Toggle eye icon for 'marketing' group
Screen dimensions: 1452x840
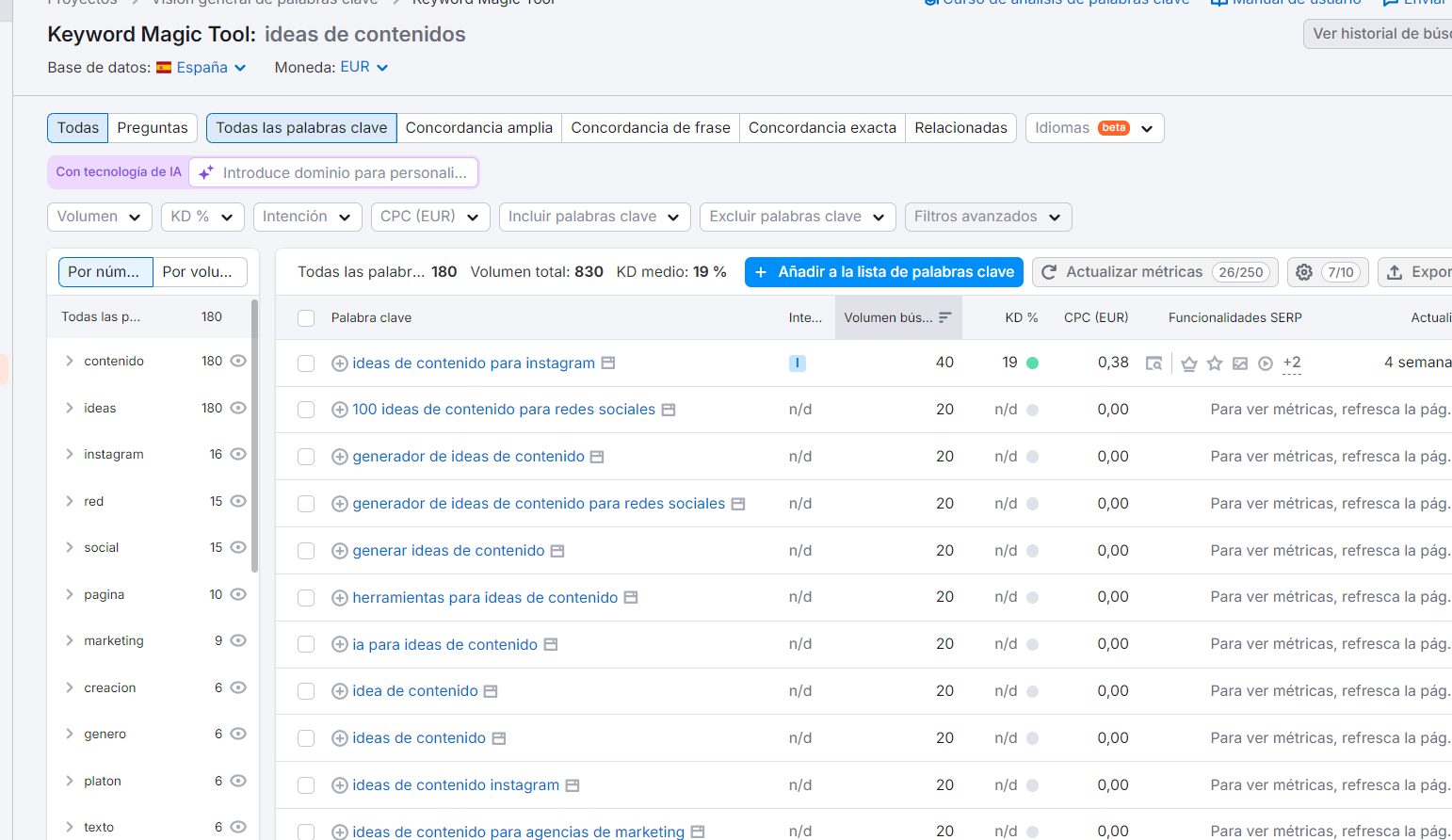click(x=238, y=640)
